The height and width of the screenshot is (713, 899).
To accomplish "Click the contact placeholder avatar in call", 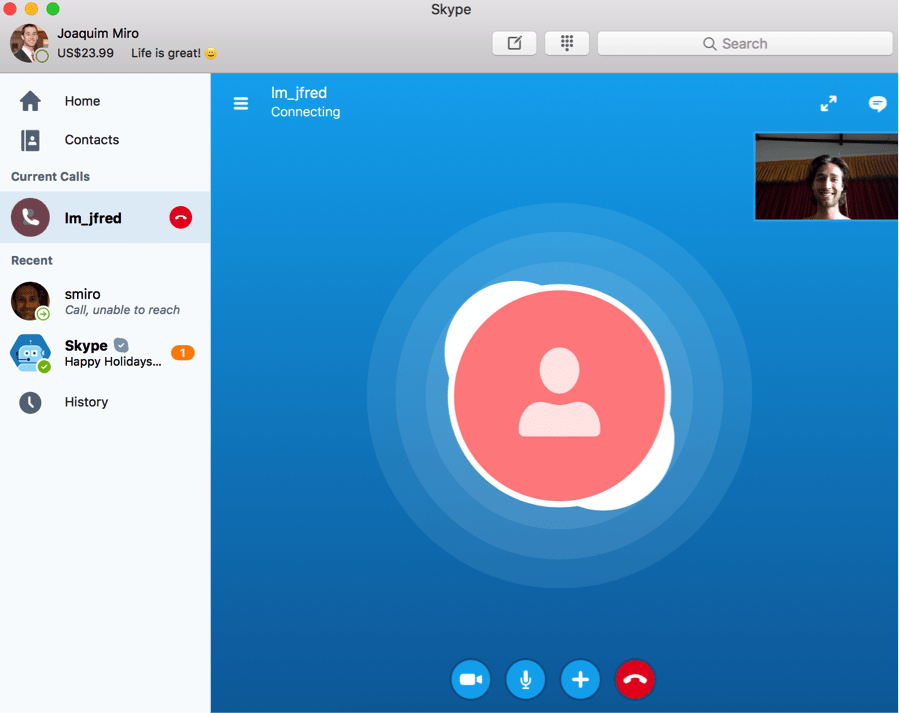I will (560, 395).
